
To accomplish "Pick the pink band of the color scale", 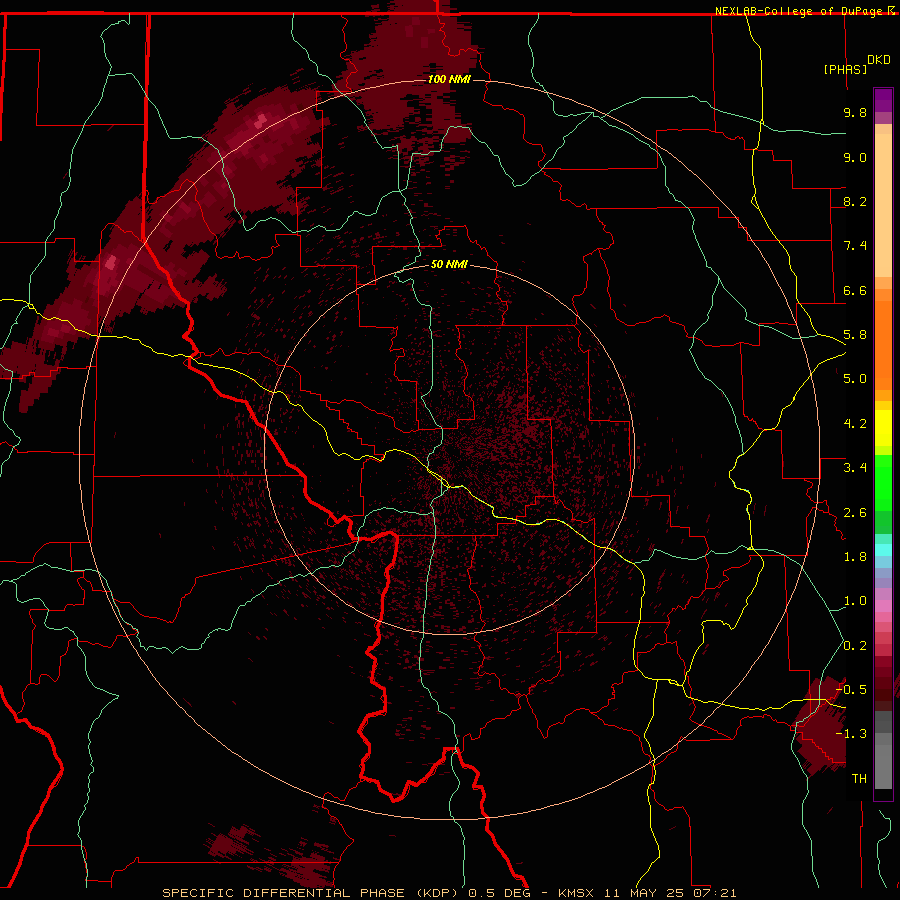I will click(883, 606).
